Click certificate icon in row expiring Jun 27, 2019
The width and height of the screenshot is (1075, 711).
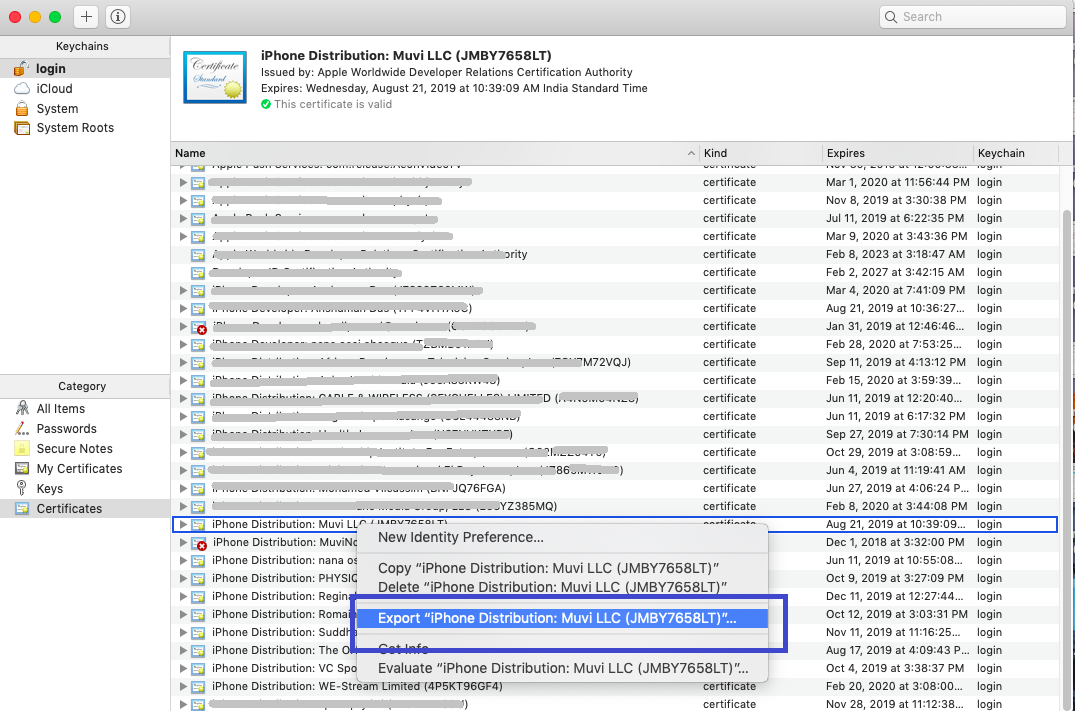pyautogui.click(x=198, y=489)
